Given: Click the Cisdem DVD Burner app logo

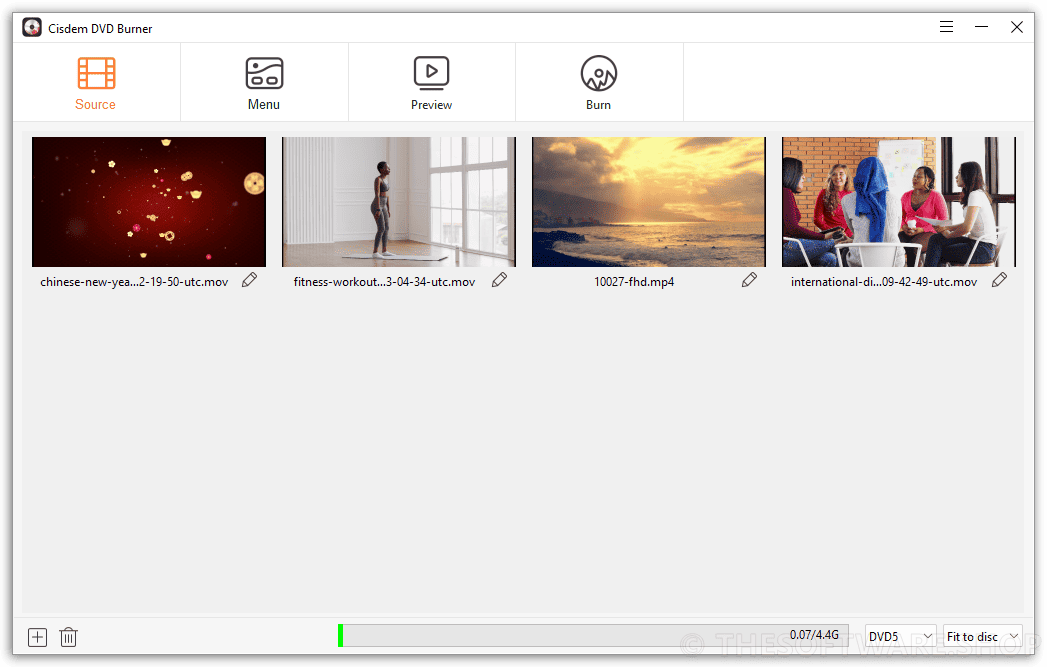Looking at the screenshot, I should (31, 27).
